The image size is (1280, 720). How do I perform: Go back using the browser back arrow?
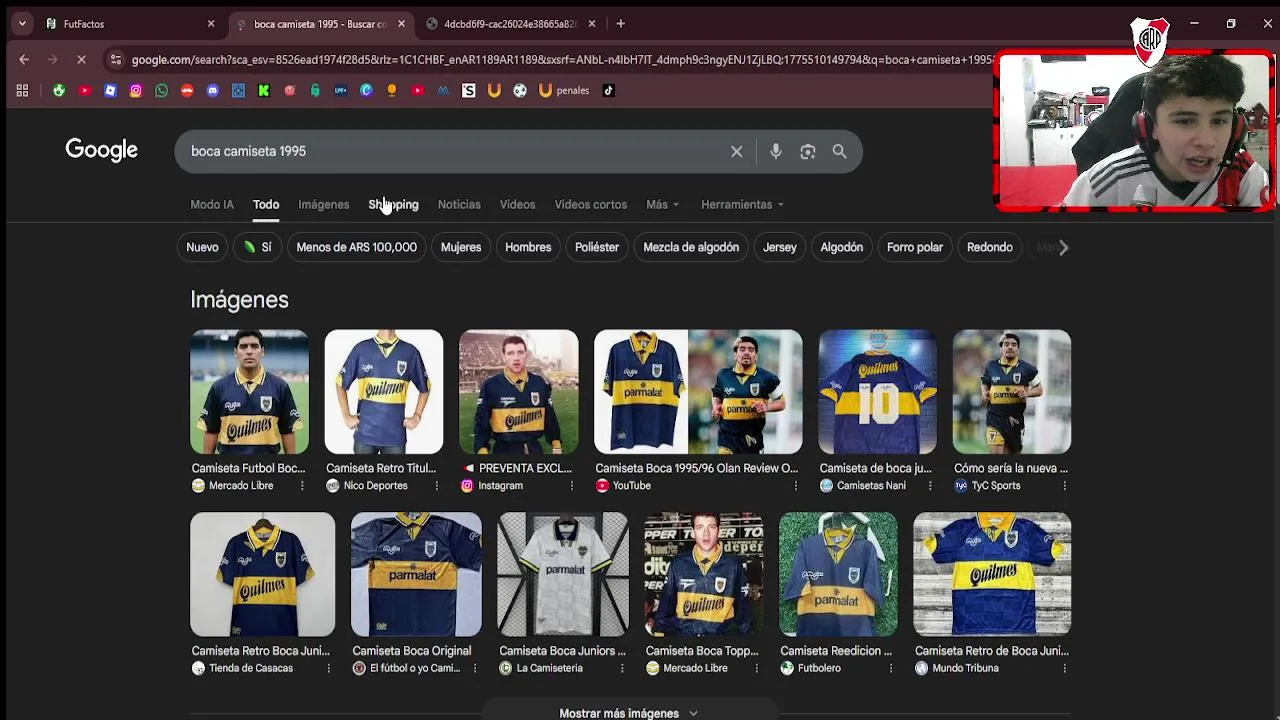(x=24, y=59)
